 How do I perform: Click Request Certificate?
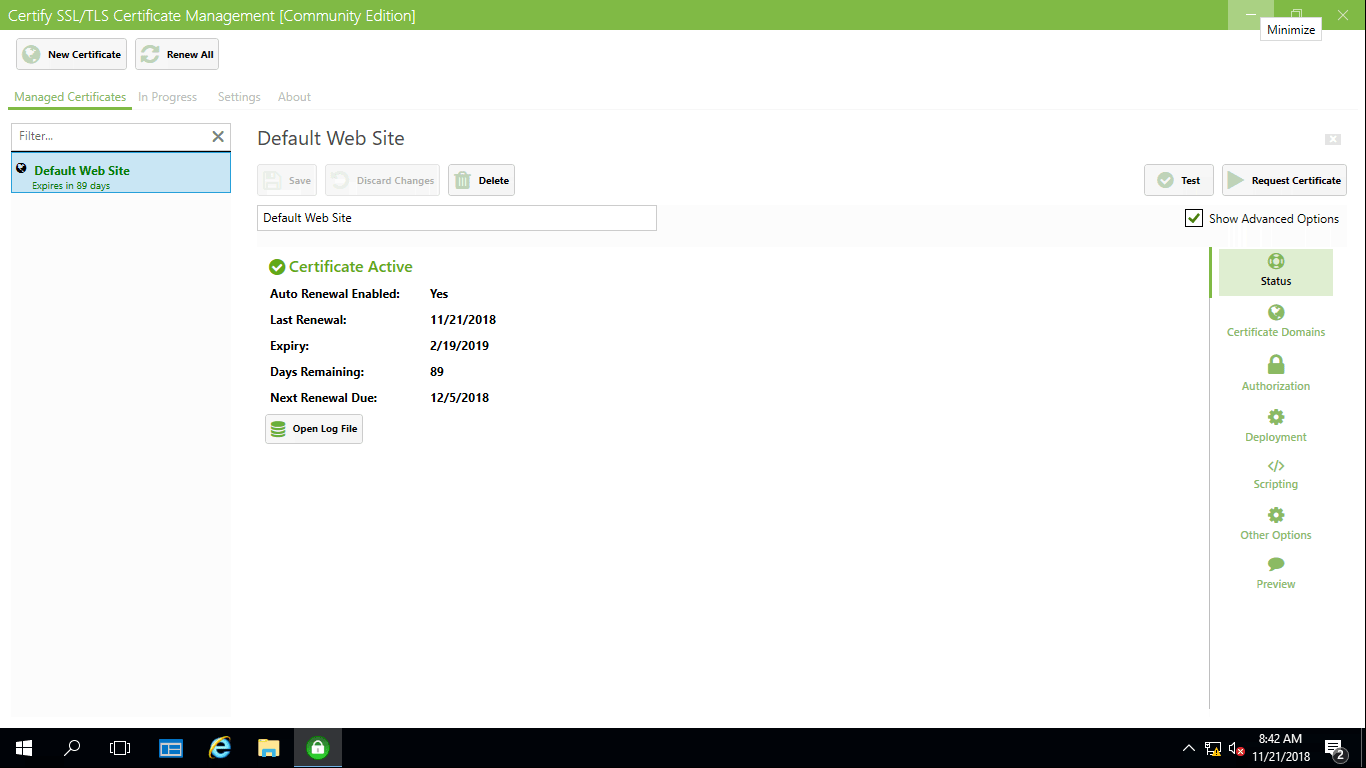[x=1284, y=180]
